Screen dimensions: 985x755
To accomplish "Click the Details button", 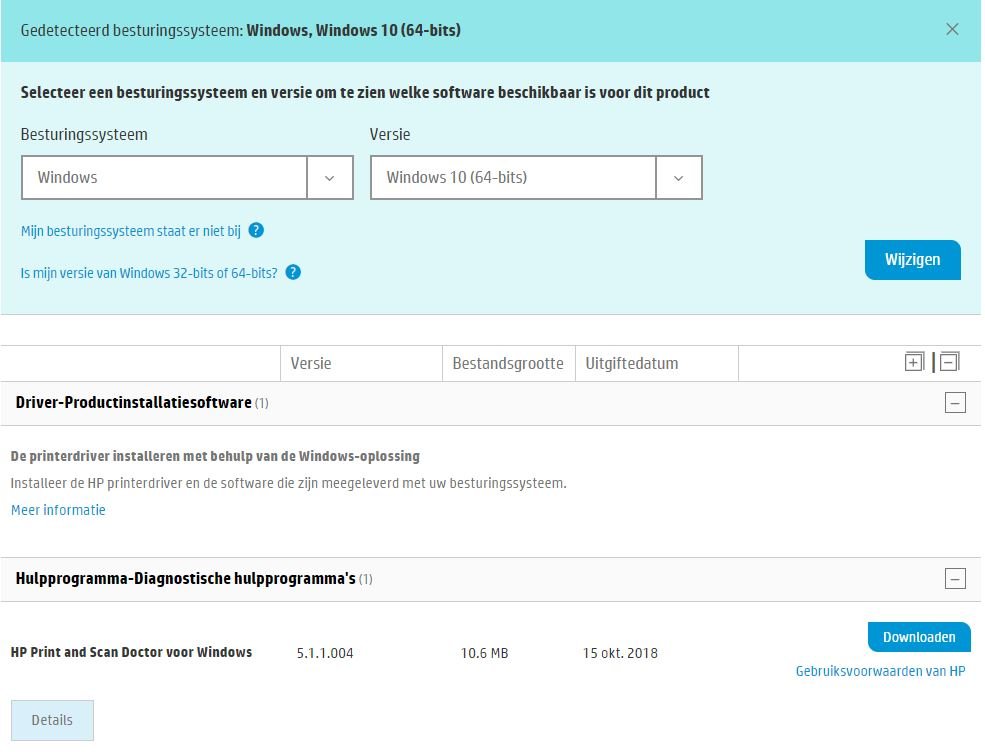I will coord(52,720).
